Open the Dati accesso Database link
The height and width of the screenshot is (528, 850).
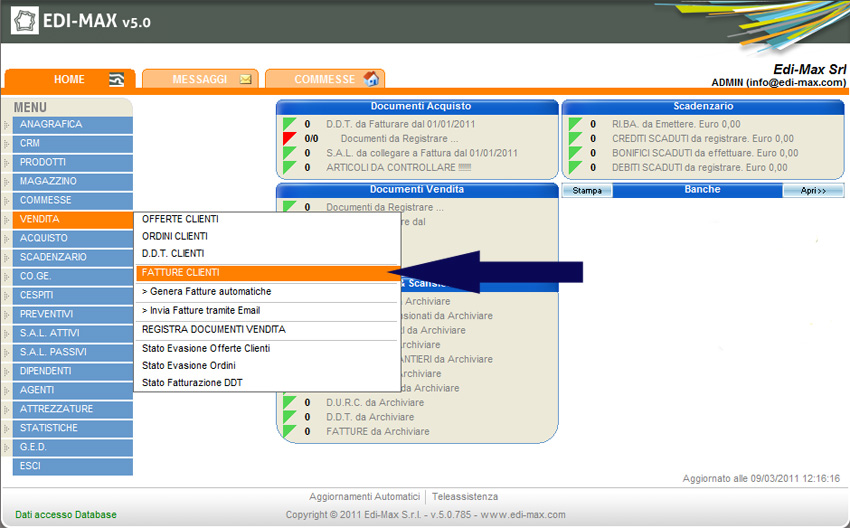pos(66,515)
